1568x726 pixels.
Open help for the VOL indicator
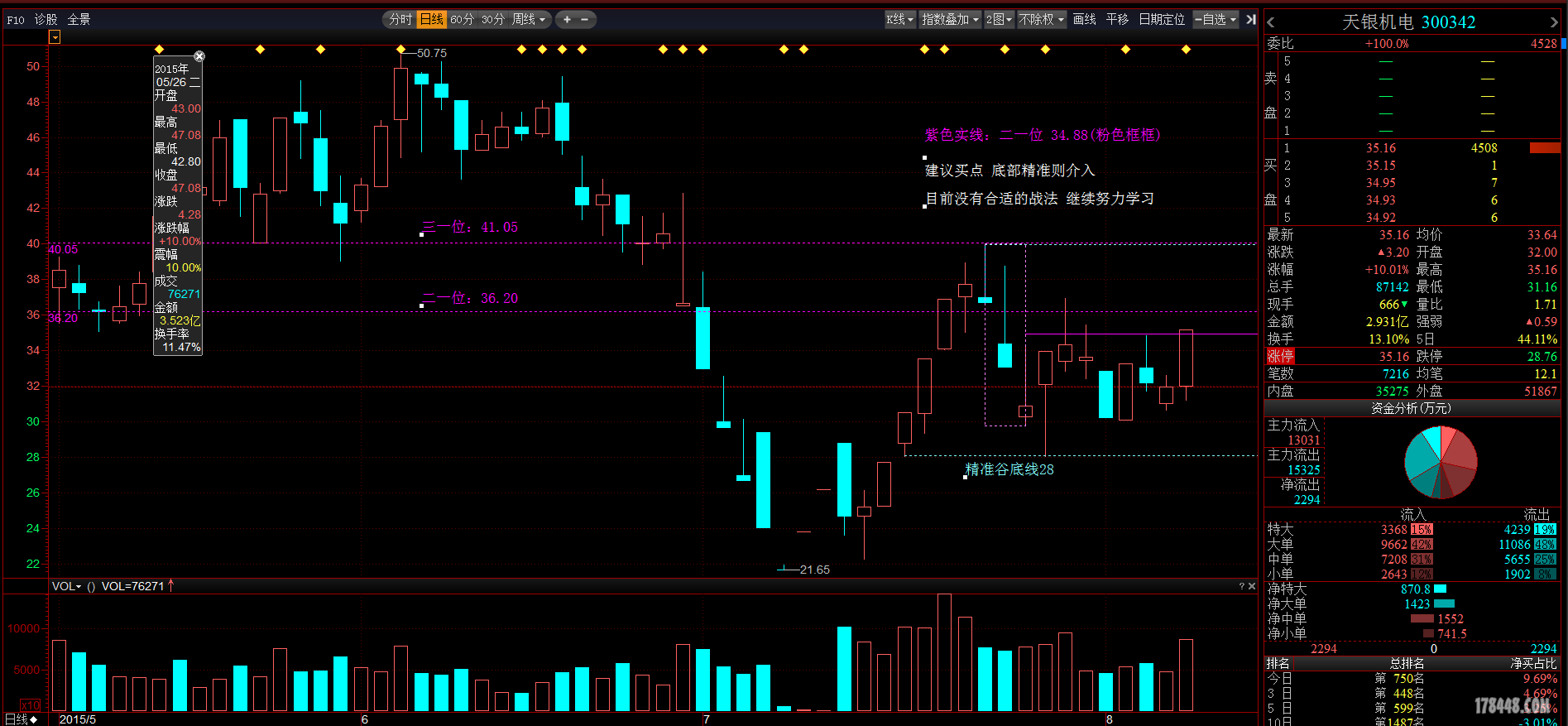point(1241,586)
